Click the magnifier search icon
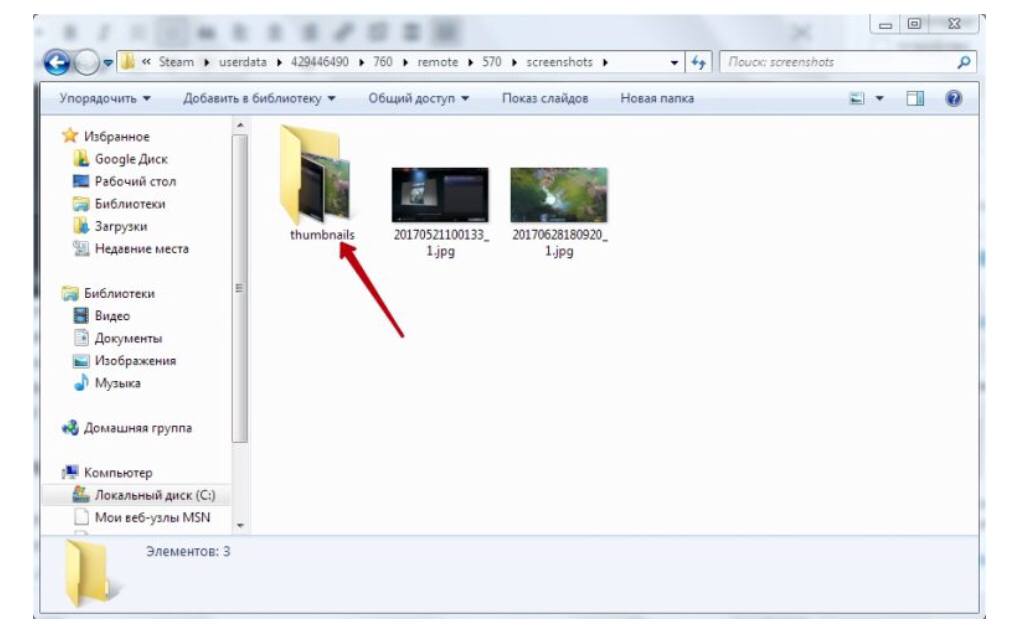Screen dimensions: 1014x640 tap(964, 62)
